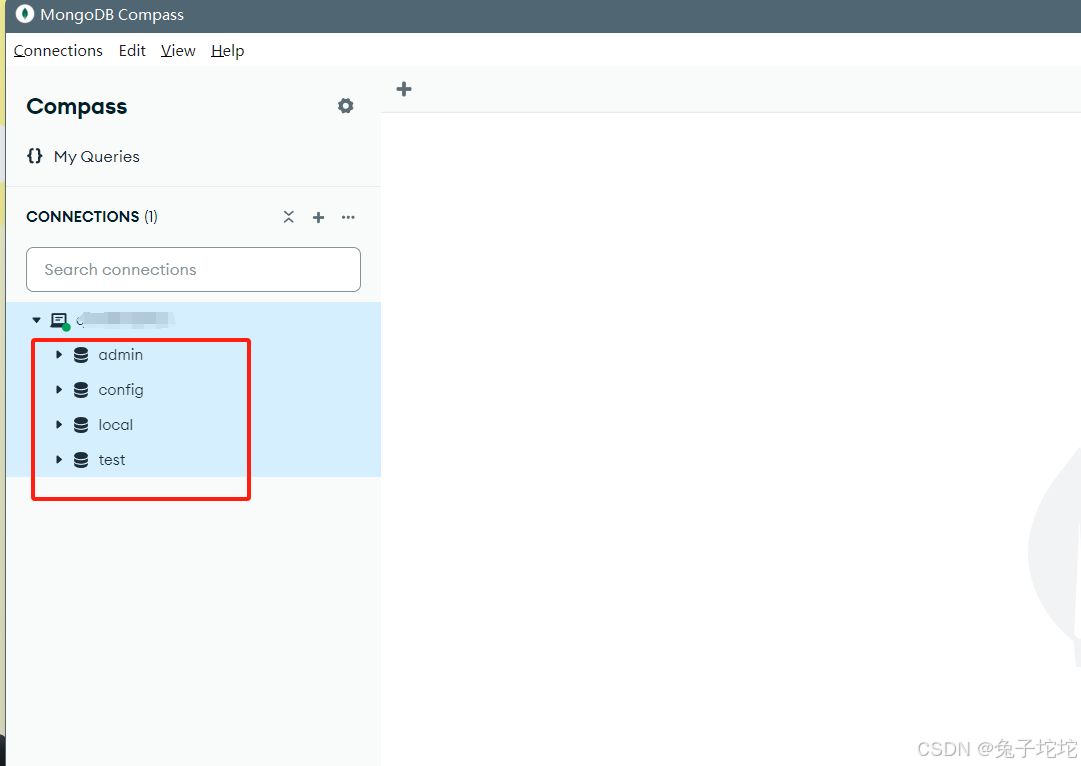Image resolution: width=1081 pixels, height=766 pixels.
Task: Click the MongoDB leaf logo in title bar
Action: (x=24, y=14)
